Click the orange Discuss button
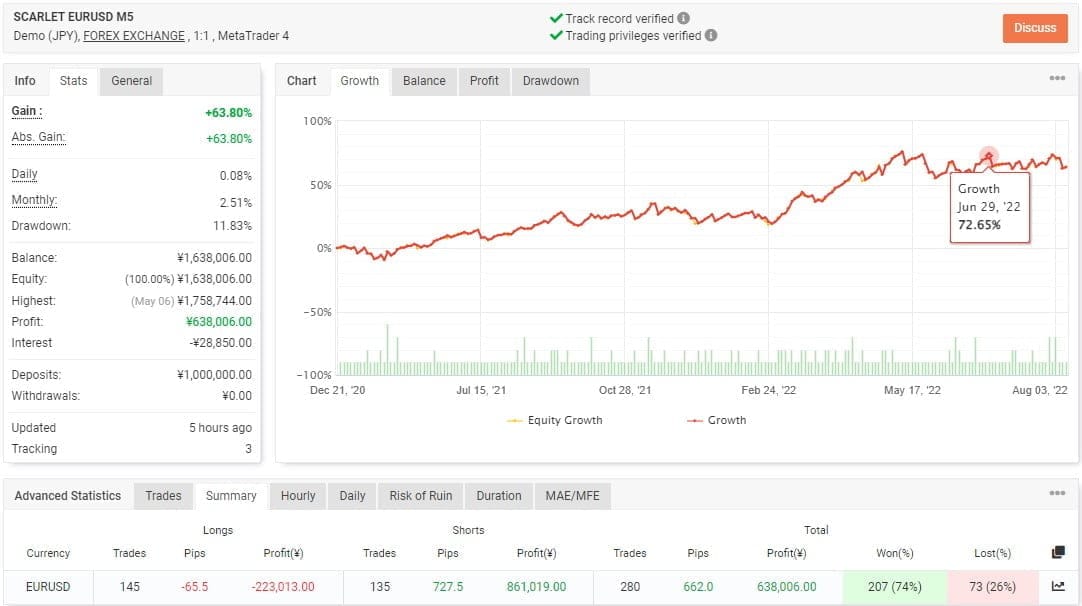 pos(1035,28)
